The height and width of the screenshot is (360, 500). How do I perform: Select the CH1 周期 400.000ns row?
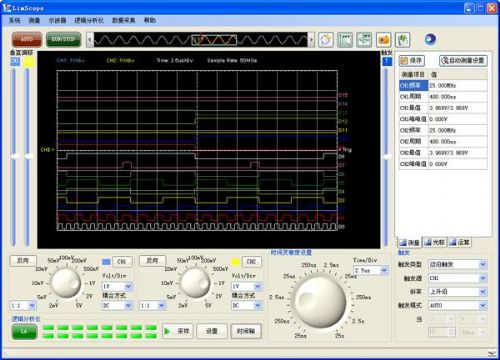pos(443,97)
